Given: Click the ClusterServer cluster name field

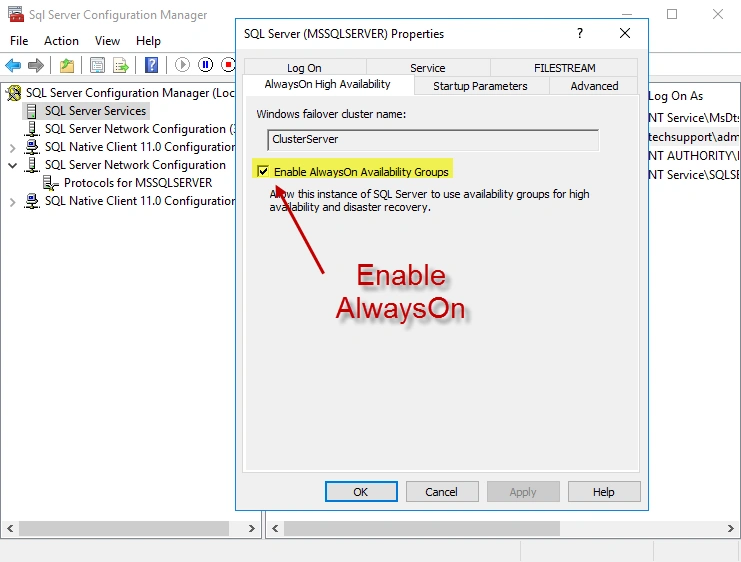Looking at the screenshot, I should (433, 139).
